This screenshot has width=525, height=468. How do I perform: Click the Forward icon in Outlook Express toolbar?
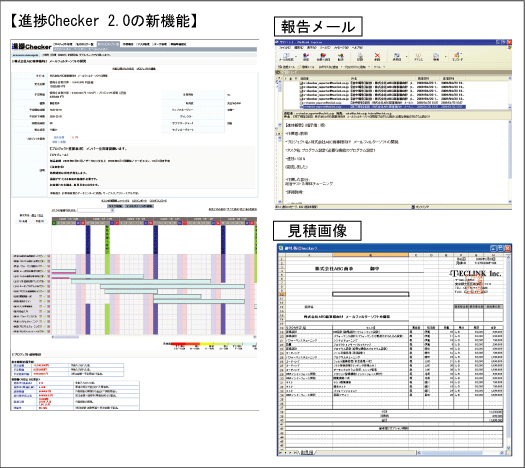pos(341,57)
